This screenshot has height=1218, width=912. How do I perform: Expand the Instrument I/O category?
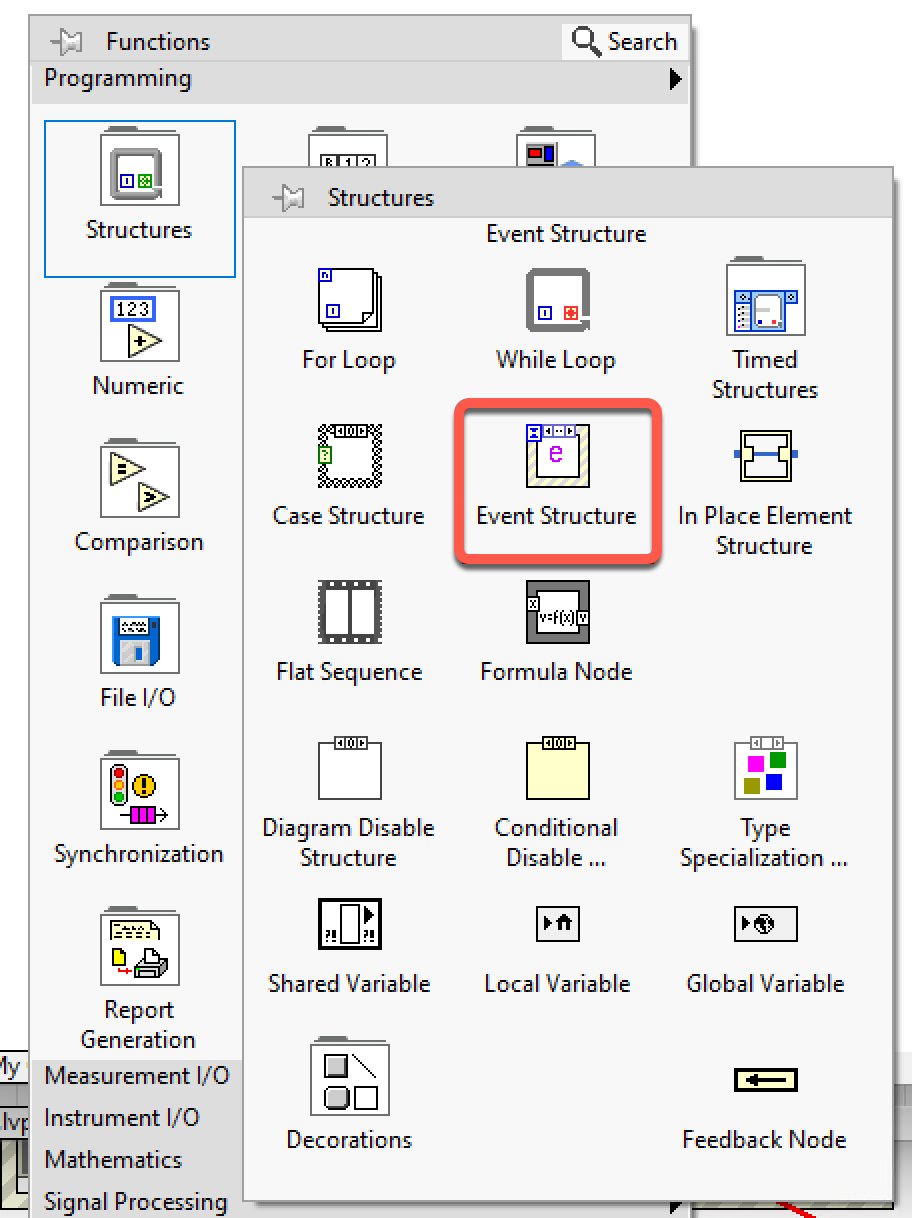click(122, 1118)
